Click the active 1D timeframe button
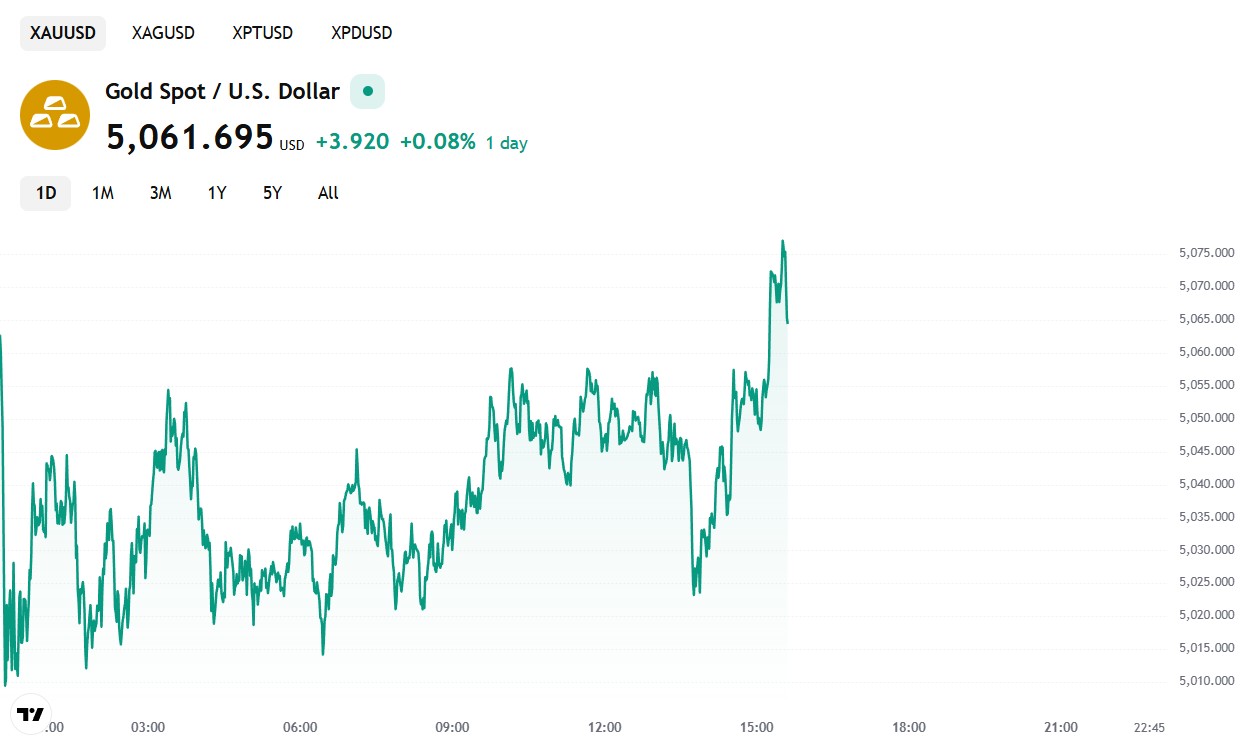Image resolution: width=1240 pixels, height=740 pixels. point(44,193)
